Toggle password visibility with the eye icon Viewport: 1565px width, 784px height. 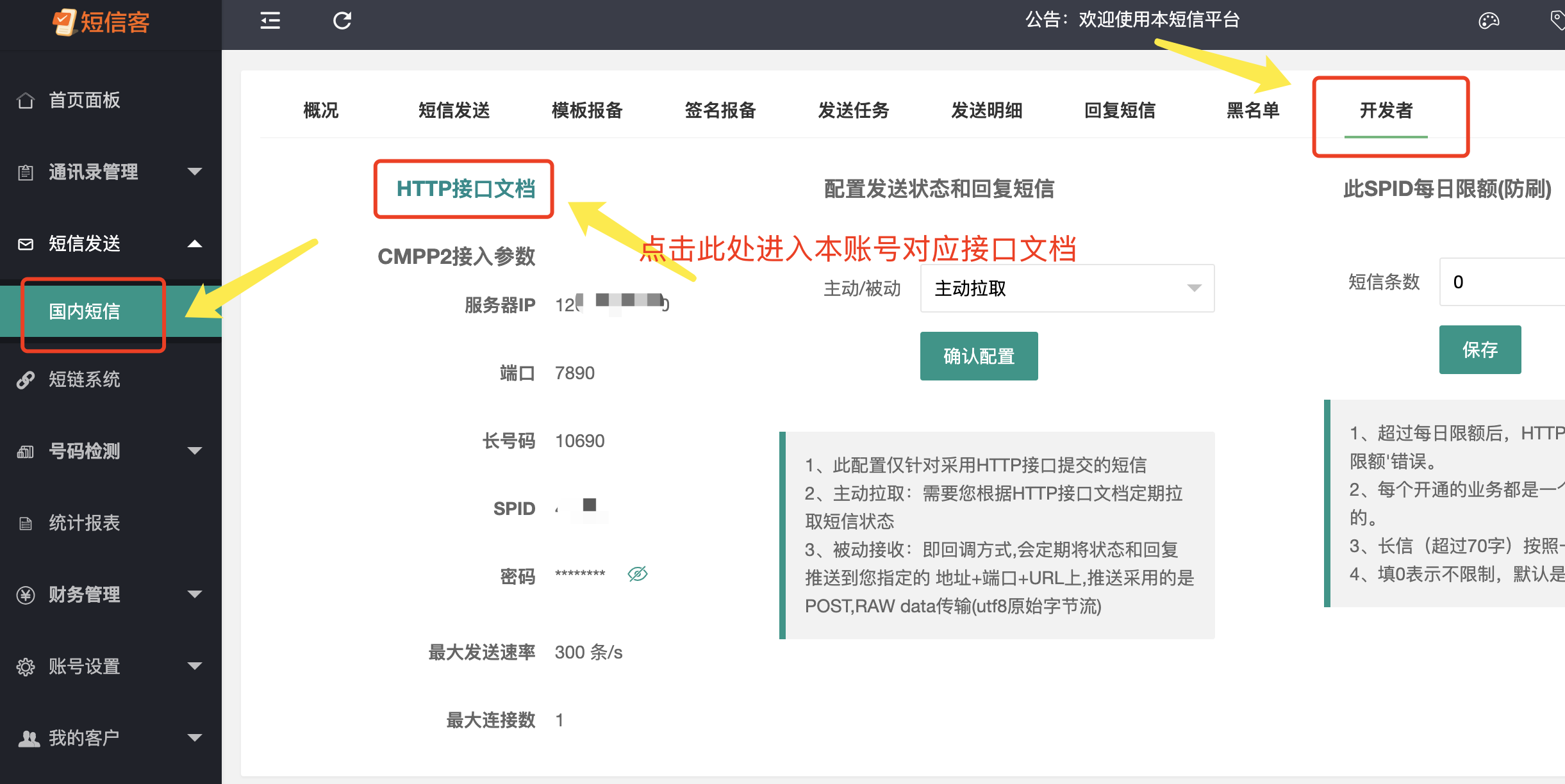pos(638,574)
